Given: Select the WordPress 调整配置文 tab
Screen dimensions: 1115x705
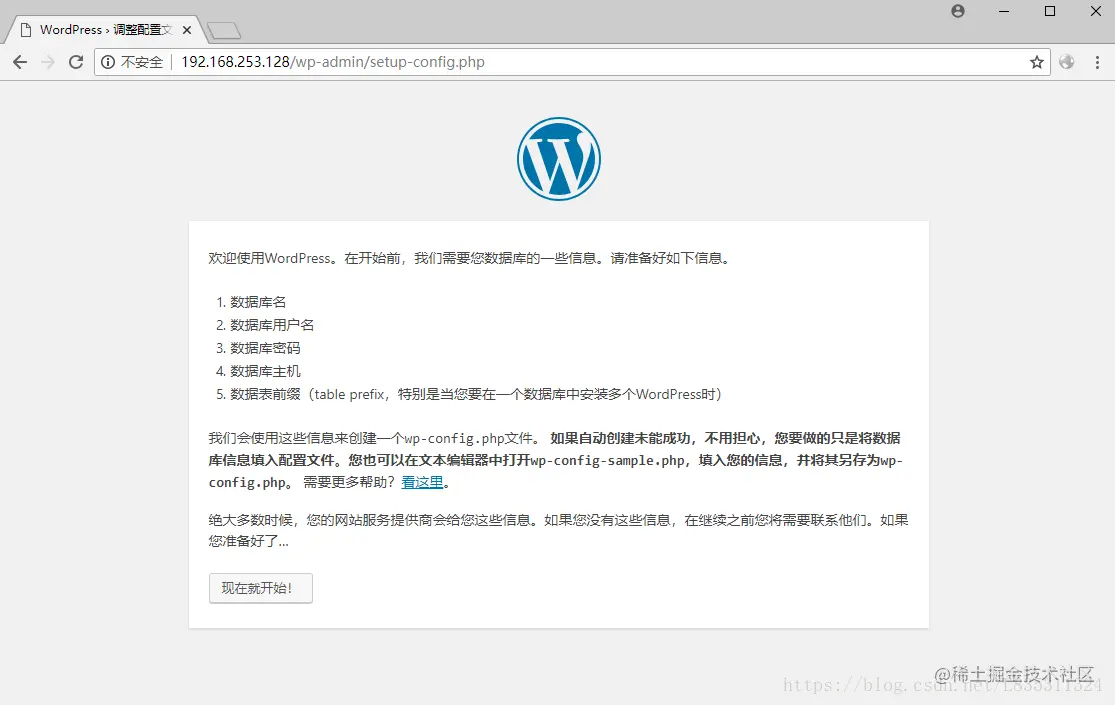Looking at the screenshot, I should 105,30.
